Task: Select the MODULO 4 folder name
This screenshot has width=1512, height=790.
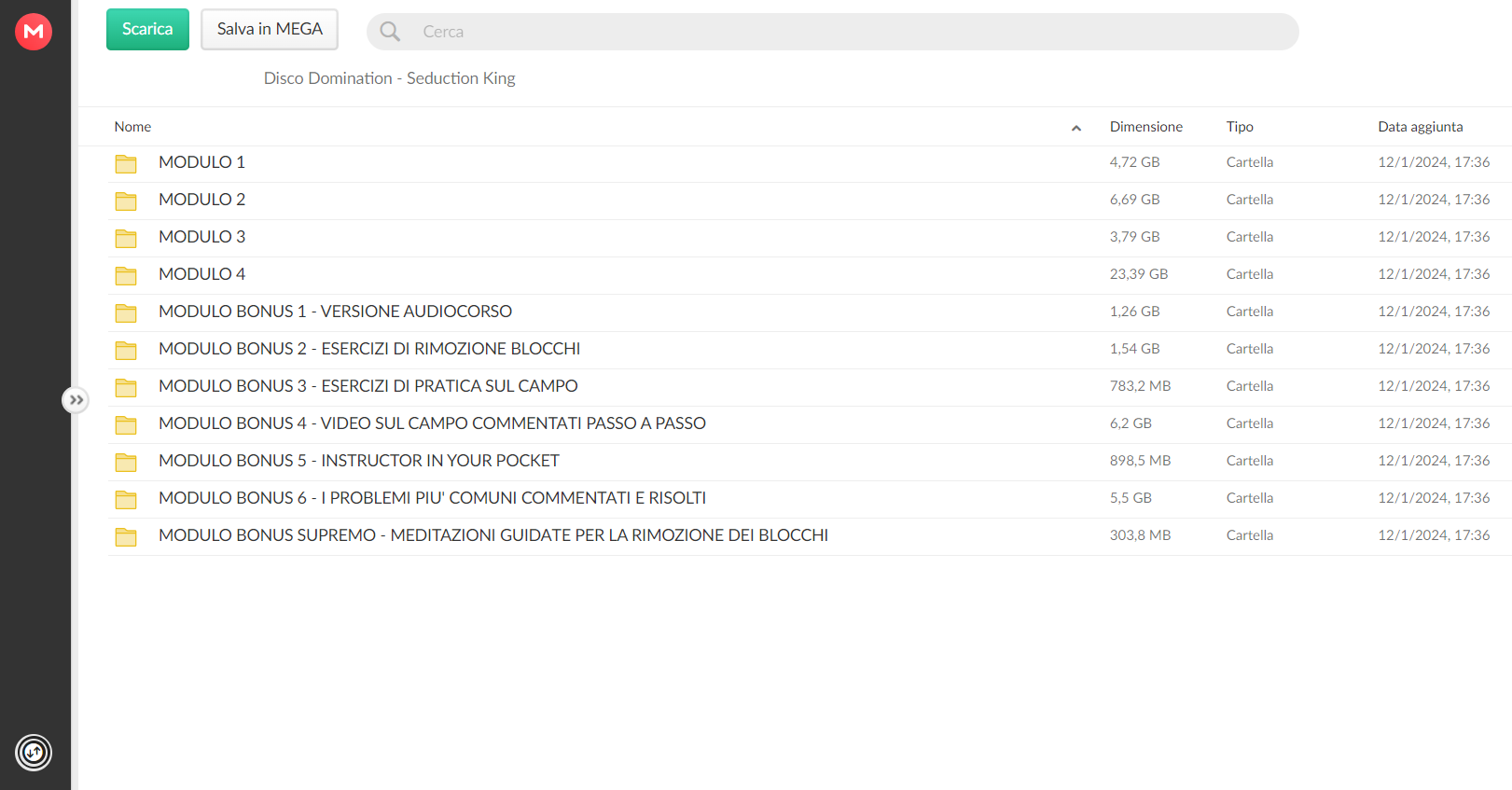Action: pyautogui.click(x=201, y=274)
